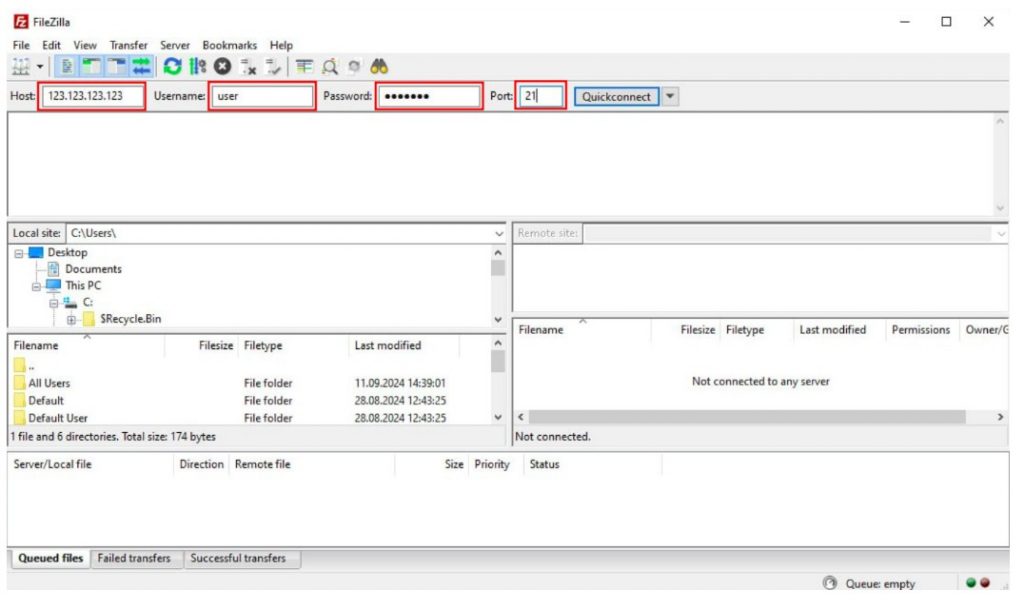Click the disconnect from server icon
This screenshot has width=1024, height=610.
248,67
